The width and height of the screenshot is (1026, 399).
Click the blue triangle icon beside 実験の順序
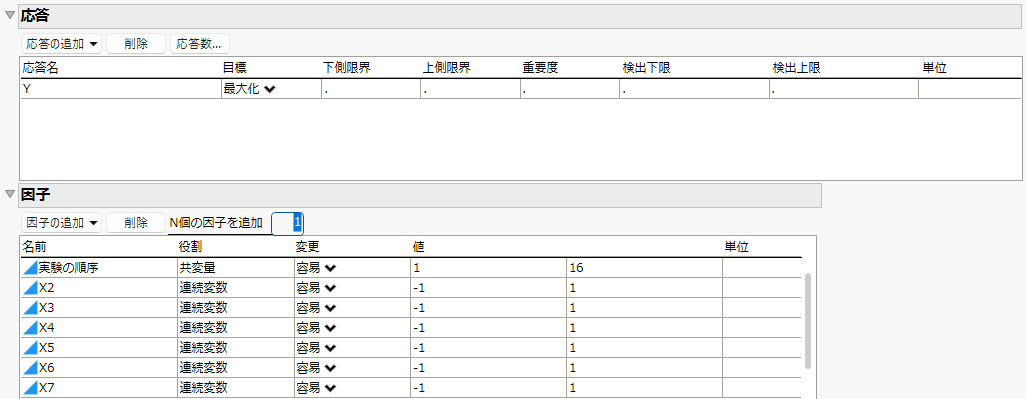point(30,268)
